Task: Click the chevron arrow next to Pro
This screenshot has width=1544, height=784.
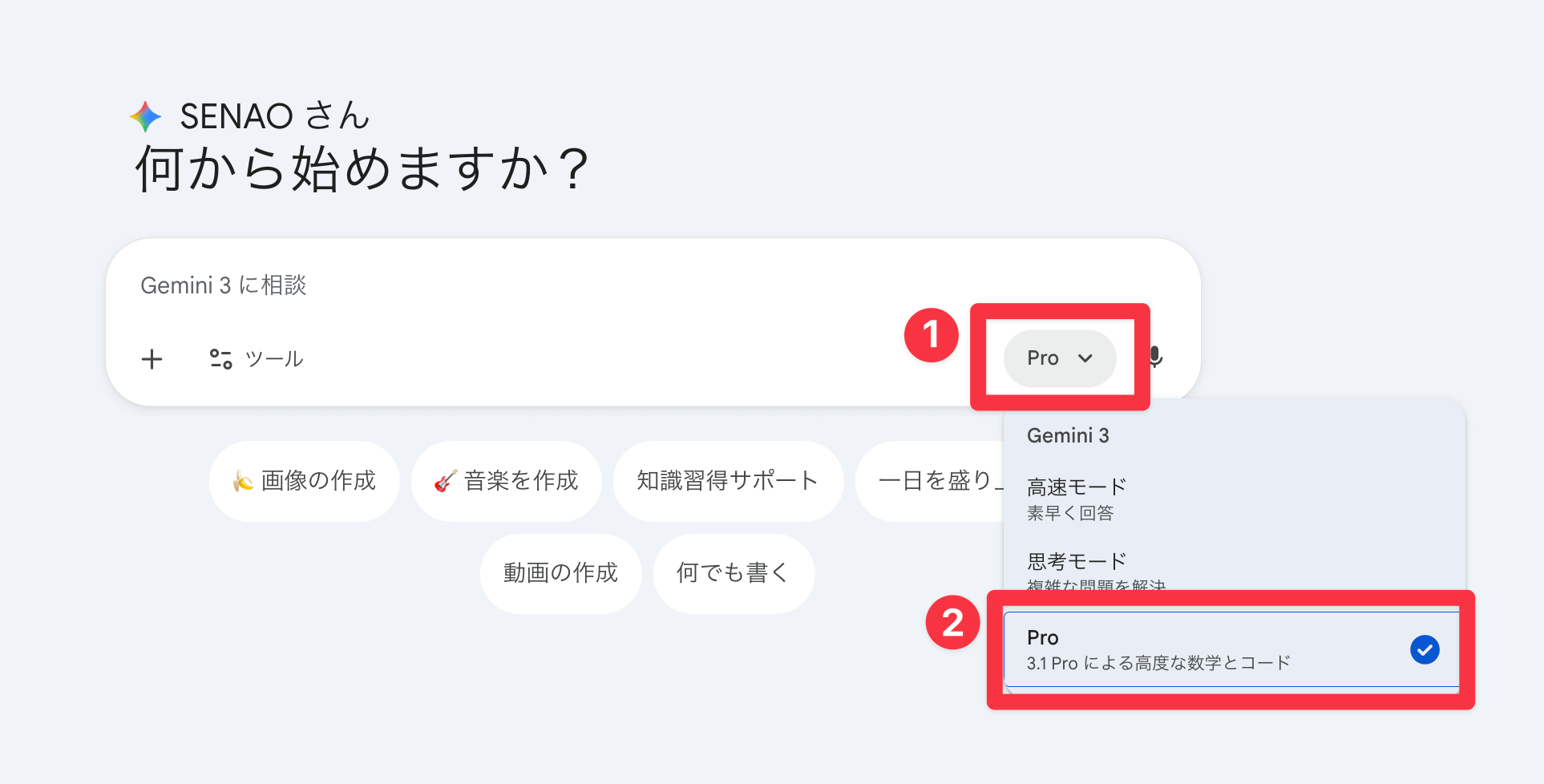Action: (x=1085, y=358)
